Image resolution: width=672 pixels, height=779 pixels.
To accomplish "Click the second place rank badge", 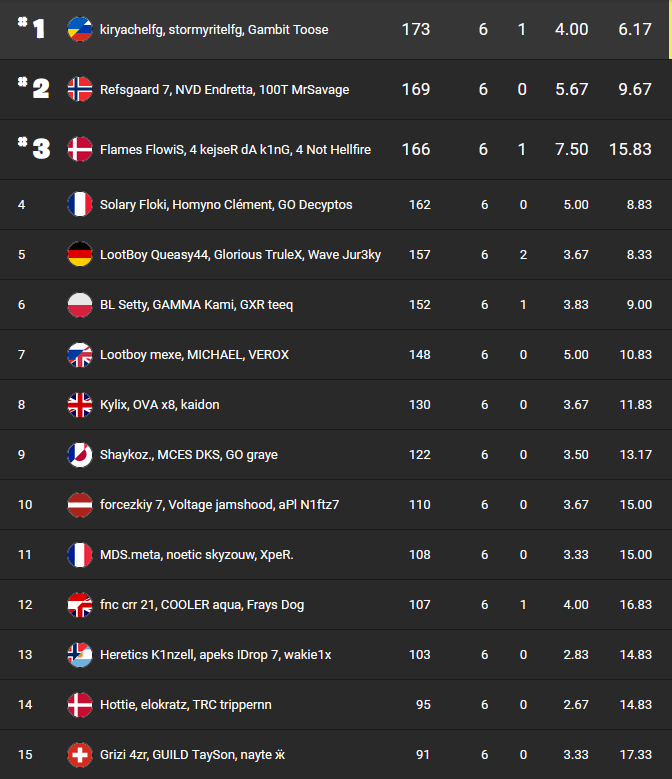I will click(33, 88).
